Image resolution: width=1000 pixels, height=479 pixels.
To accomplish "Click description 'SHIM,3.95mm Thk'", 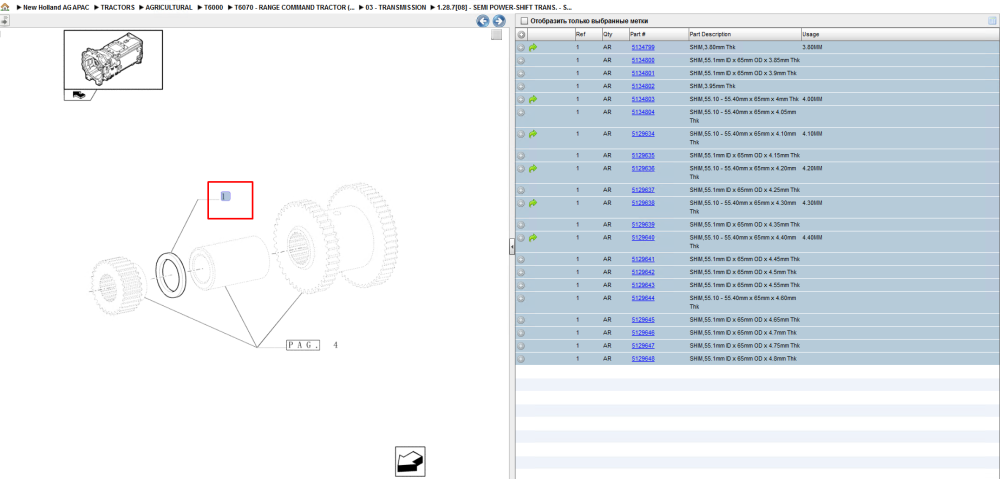I will (712, 86).
